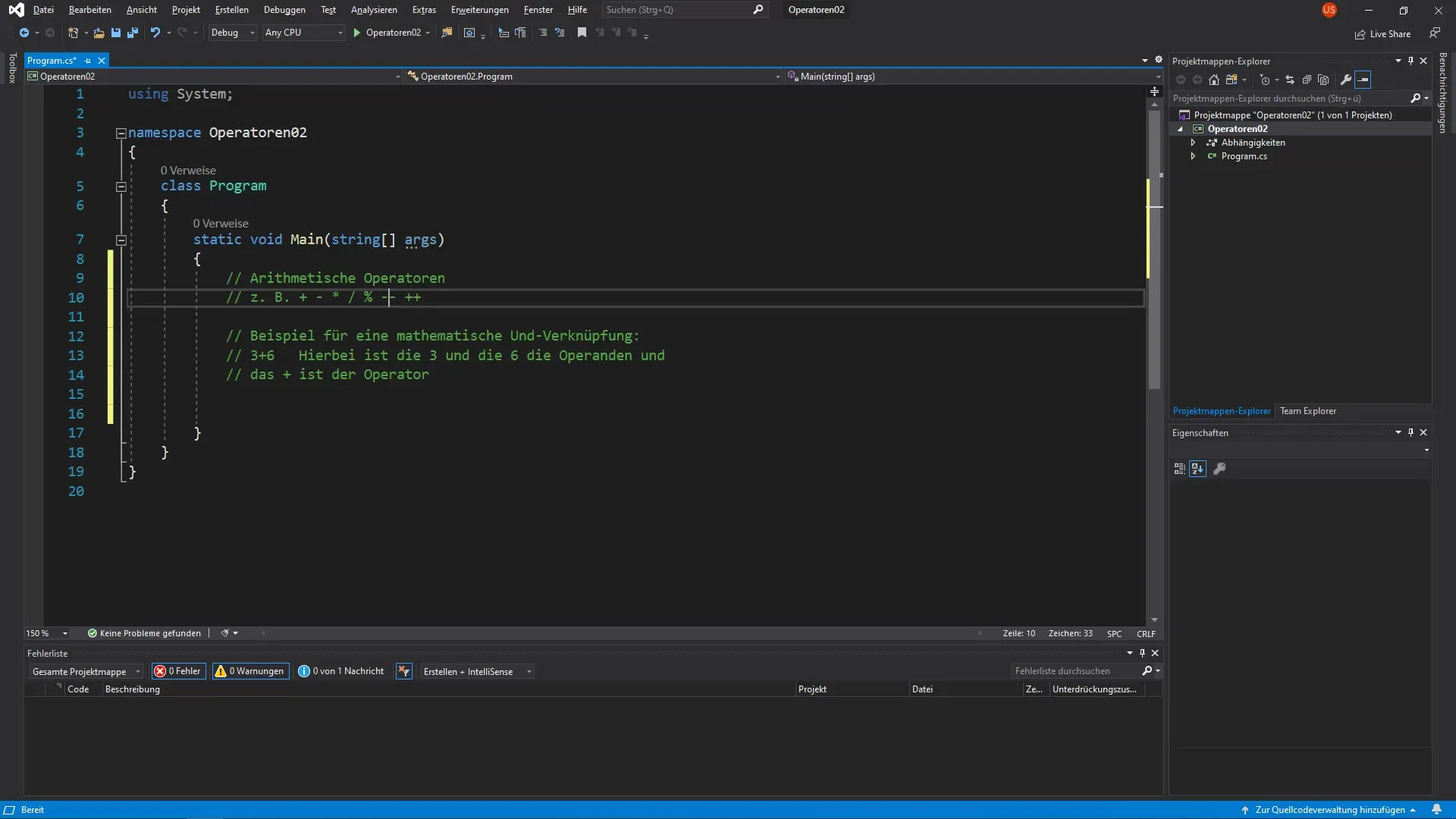Image resolution: width=1456 pixels, height=819 pixels.
Task: Undo the last action
Action: tap(155, 33)
